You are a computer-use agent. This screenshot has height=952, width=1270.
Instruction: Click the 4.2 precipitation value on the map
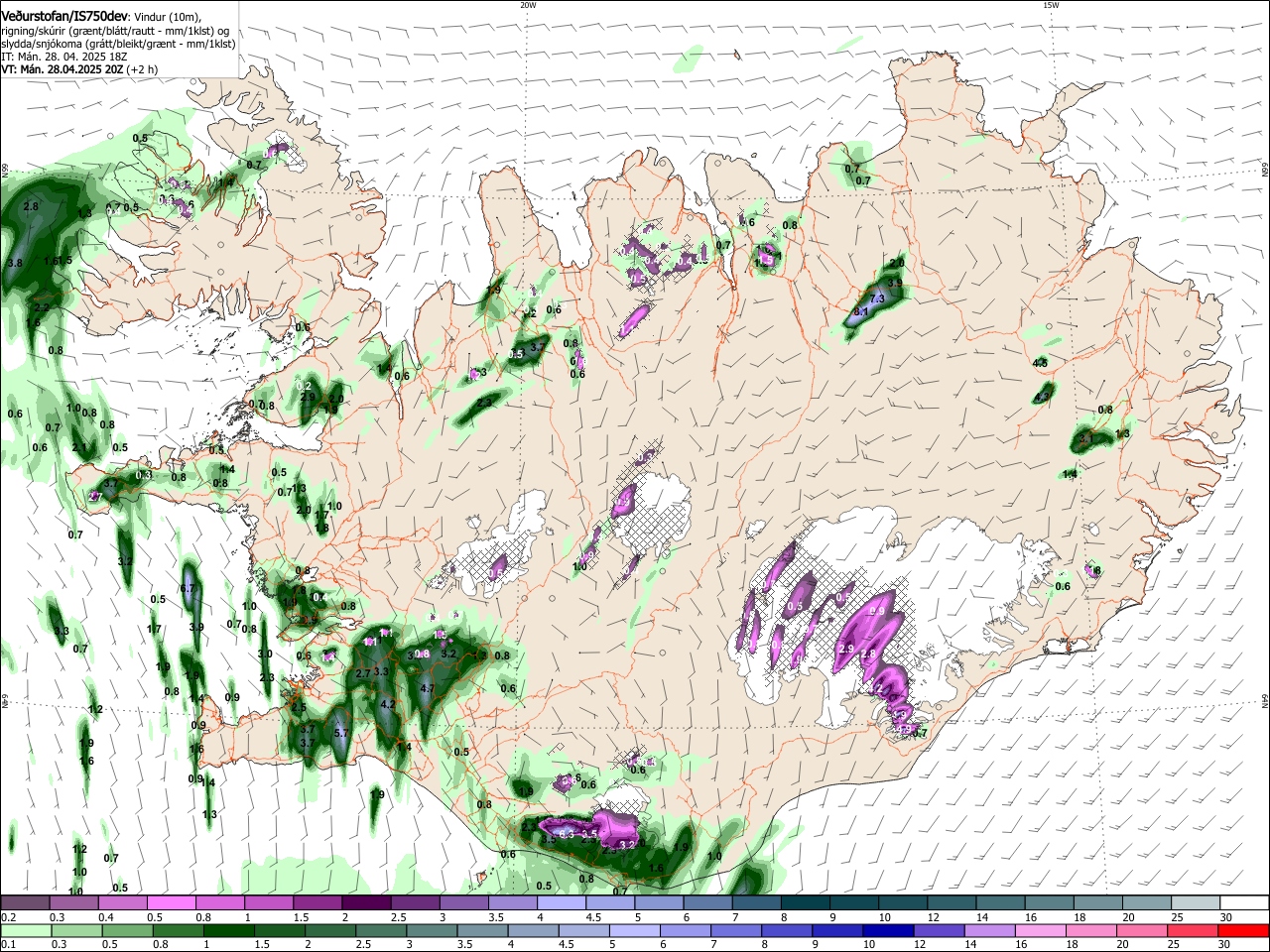tap(388, 704)
